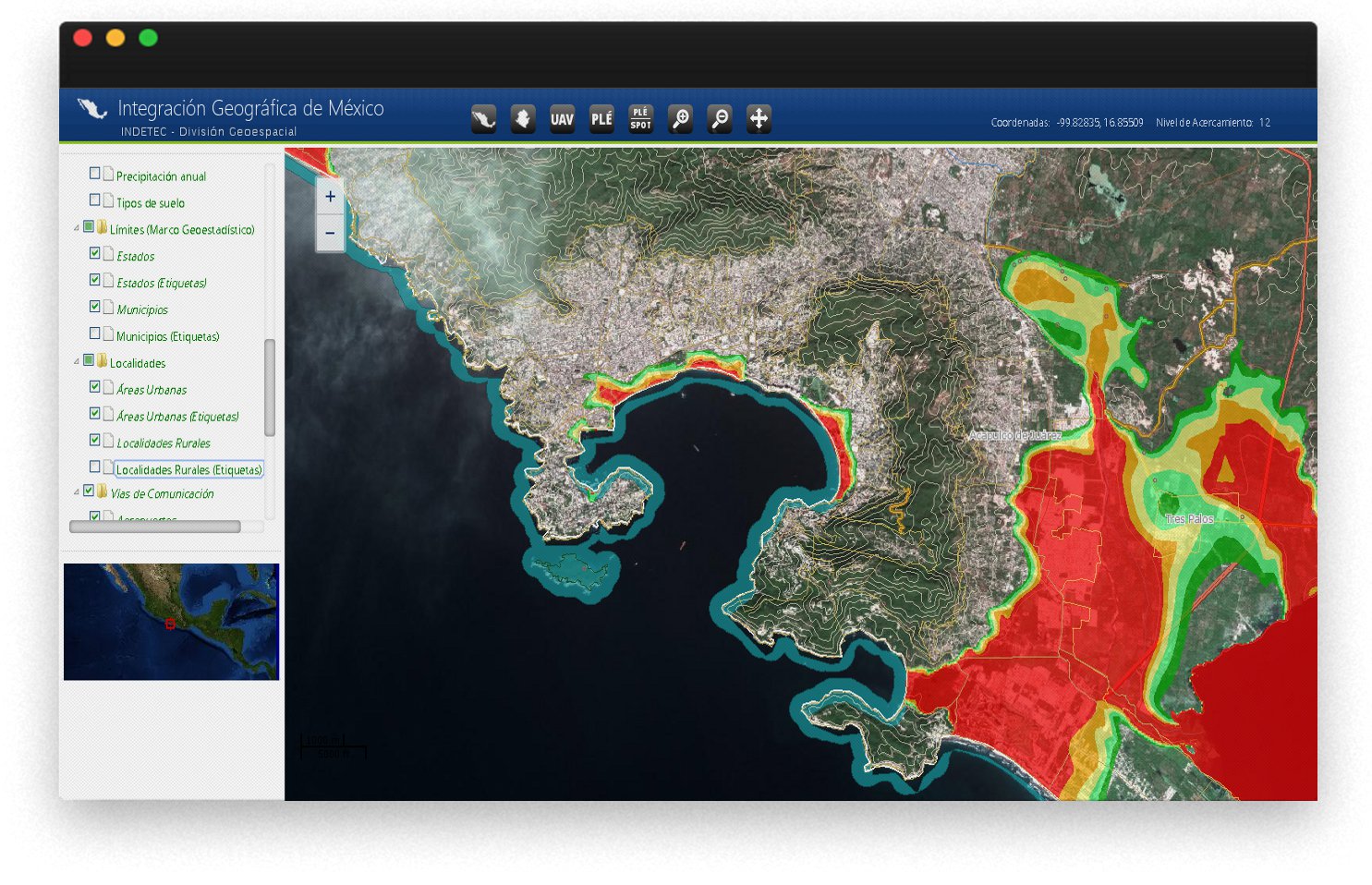Collapse the Vías de Comunicación group

77,492
